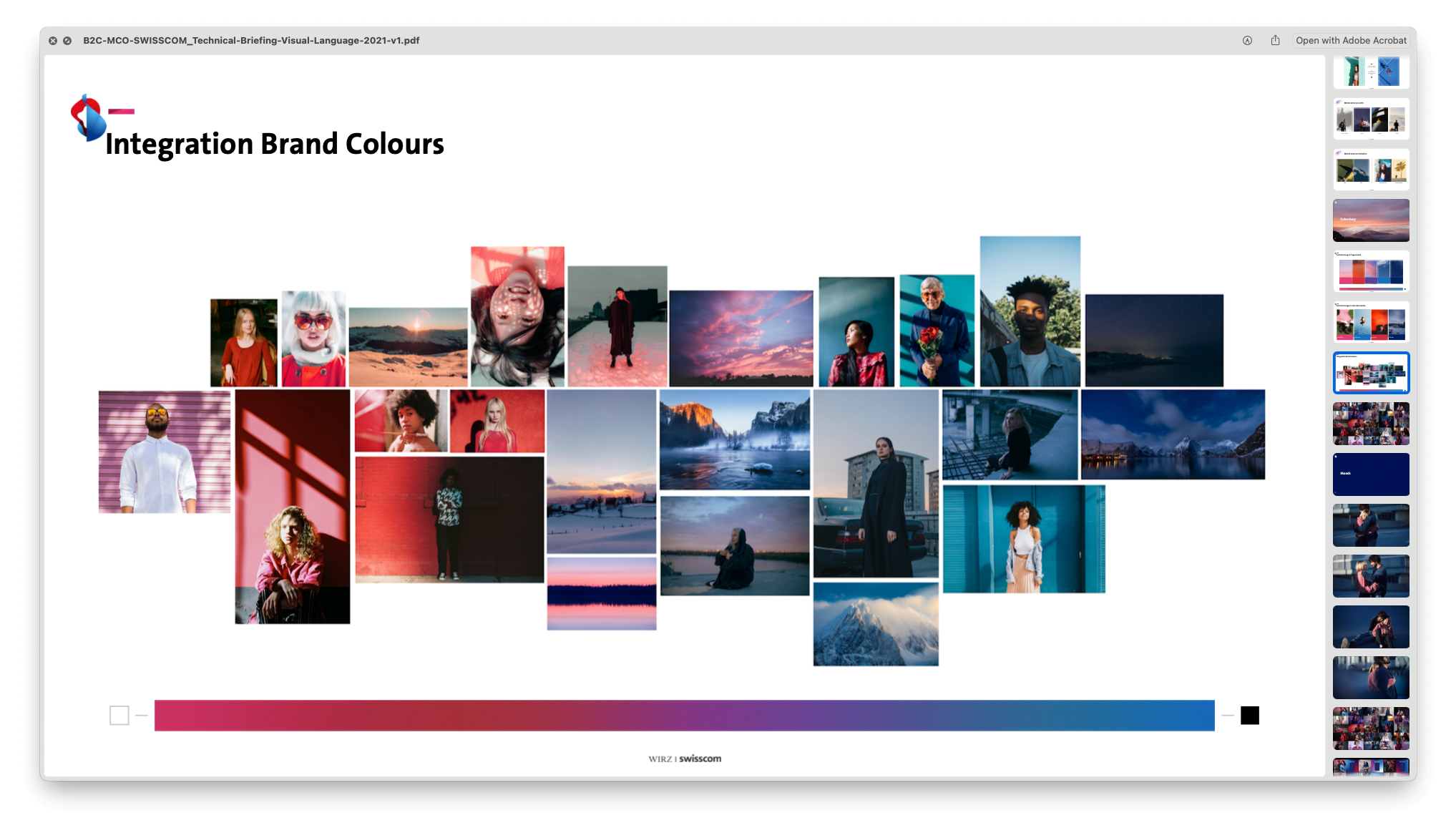Click photo of man in white shirt
The image size is (1456, 833).
[x=165, y=452]
